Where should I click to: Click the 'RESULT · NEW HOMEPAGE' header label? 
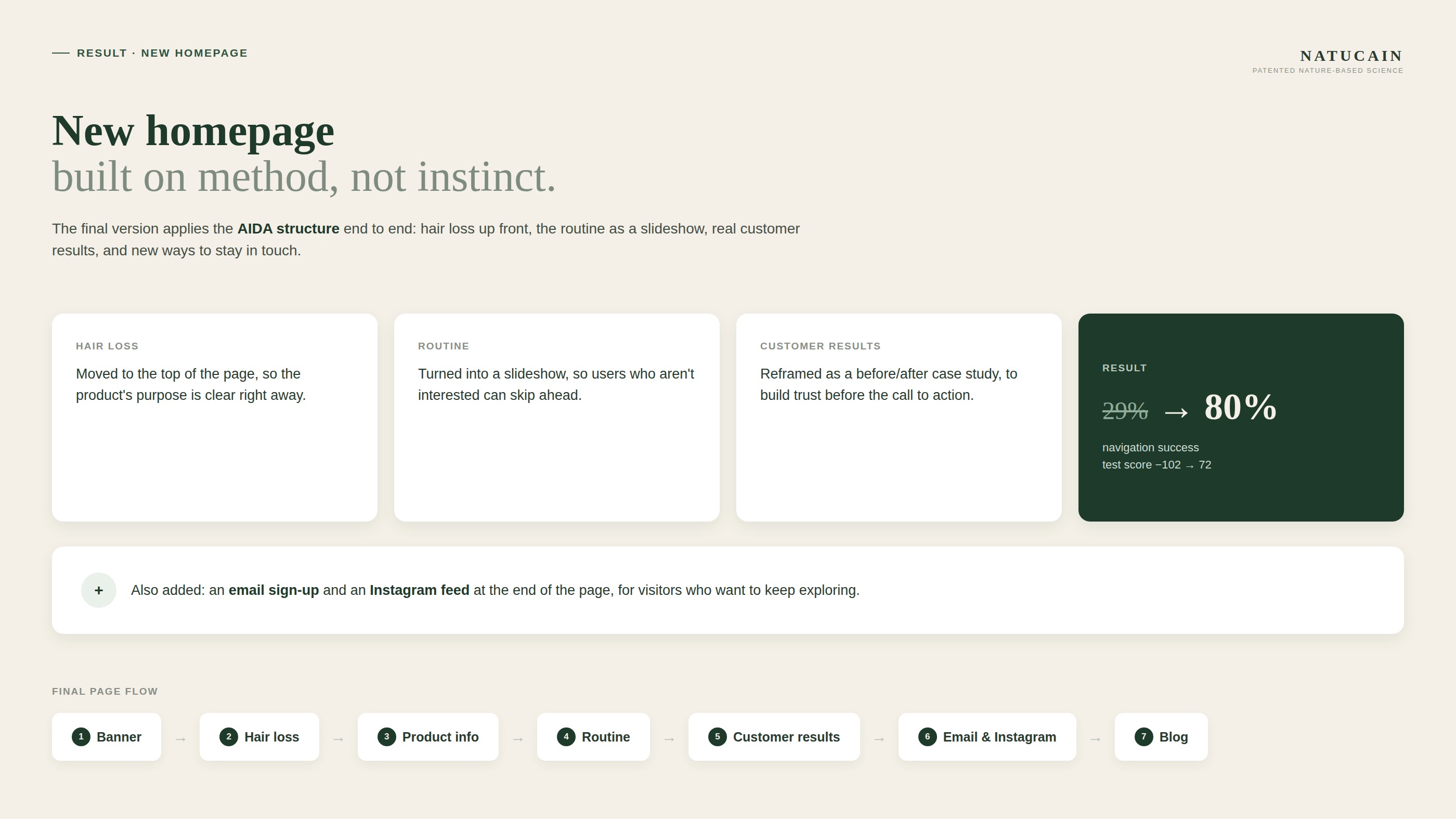coord(162,53)
